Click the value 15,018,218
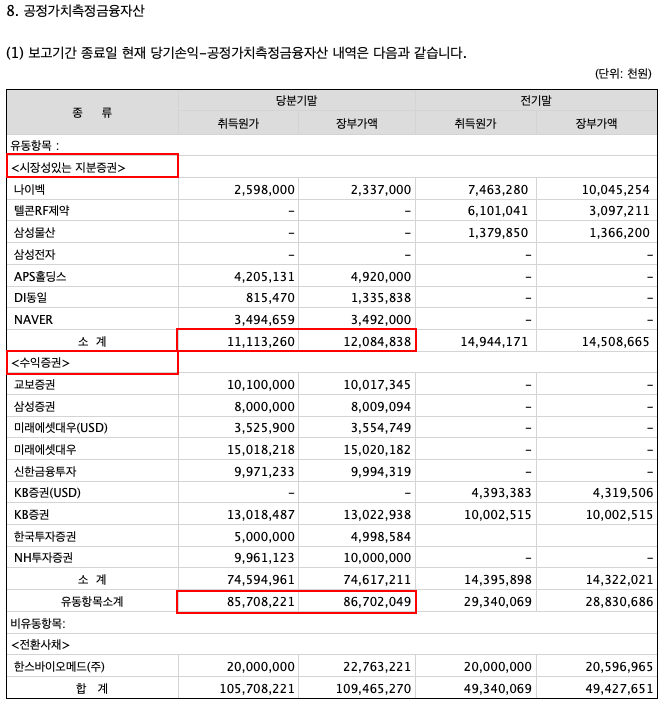Image resolution: width=667 pixels, height=705 pixels. [260, 450]
